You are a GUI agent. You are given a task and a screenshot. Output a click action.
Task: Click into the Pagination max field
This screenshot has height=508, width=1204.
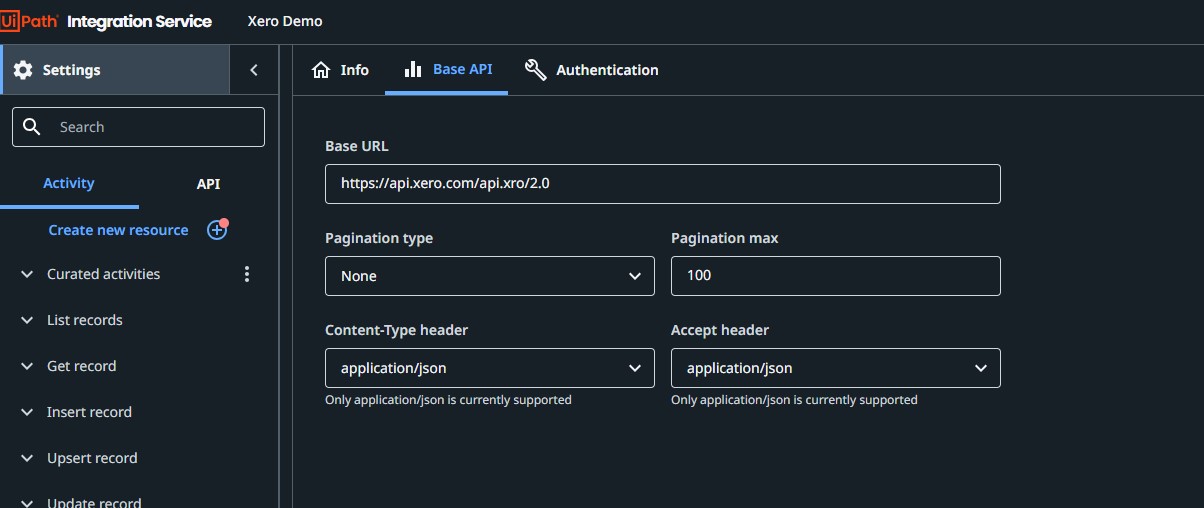pos(836,276)
